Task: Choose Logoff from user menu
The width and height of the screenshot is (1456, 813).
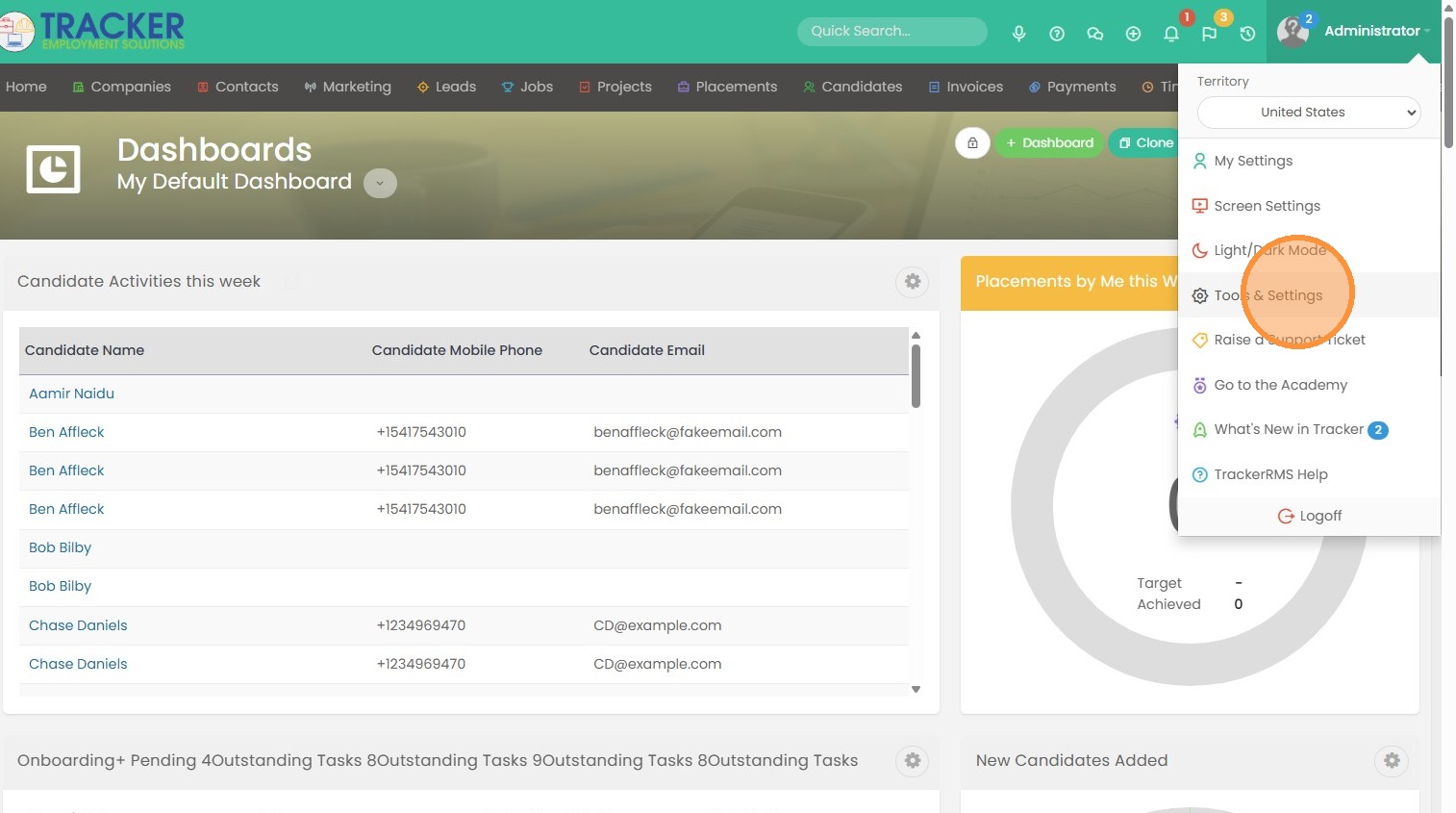Action: click(x=1310, y=516)
